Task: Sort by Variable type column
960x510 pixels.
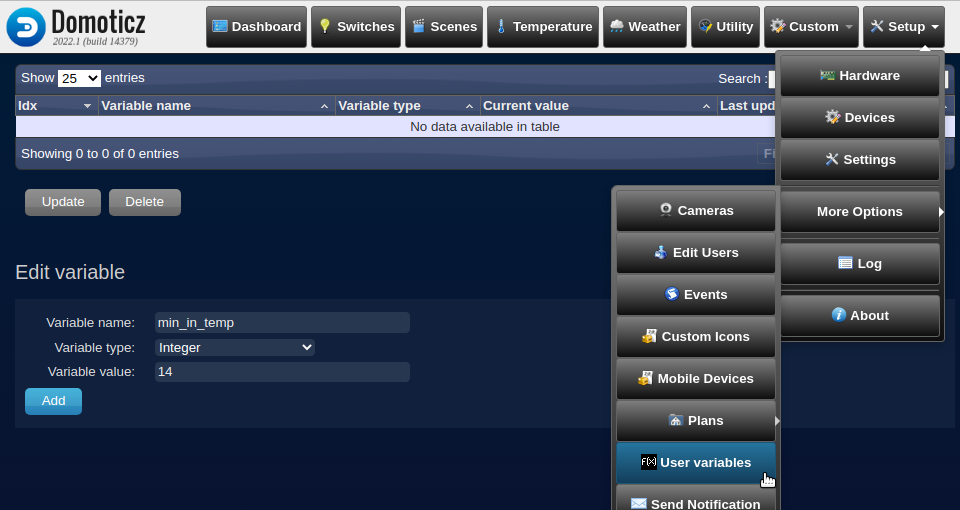Action: tap(408, 106)
